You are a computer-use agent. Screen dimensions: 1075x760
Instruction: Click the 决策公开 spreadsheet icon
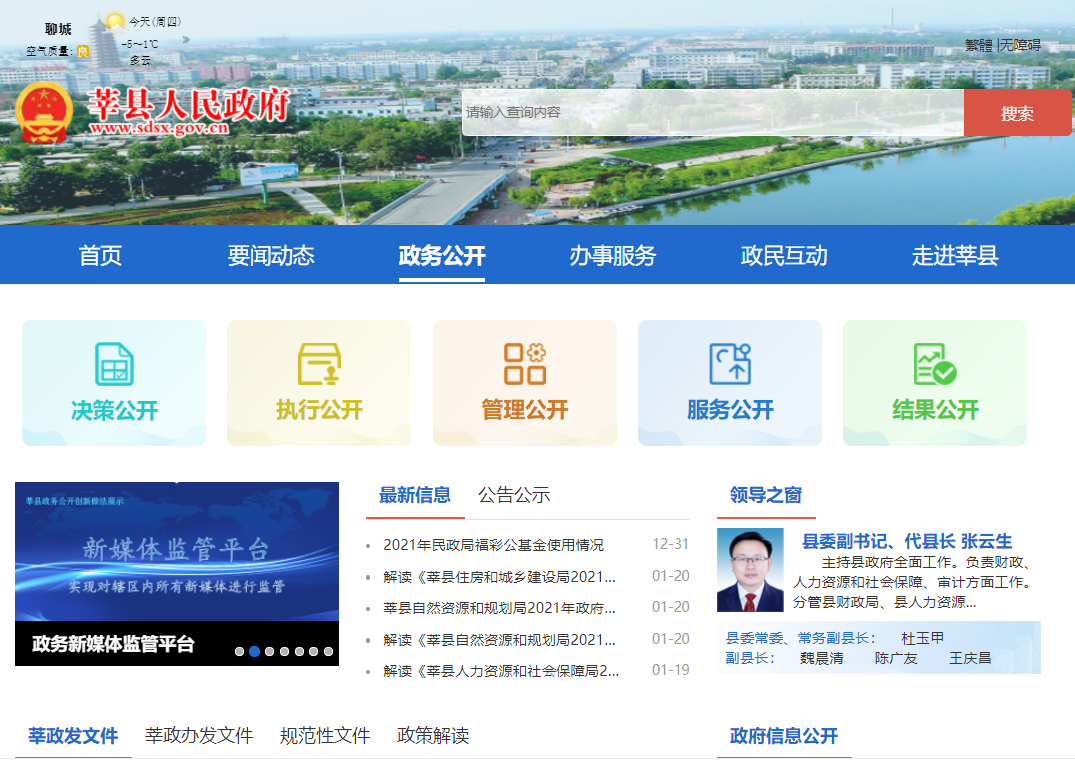point(114,364)
